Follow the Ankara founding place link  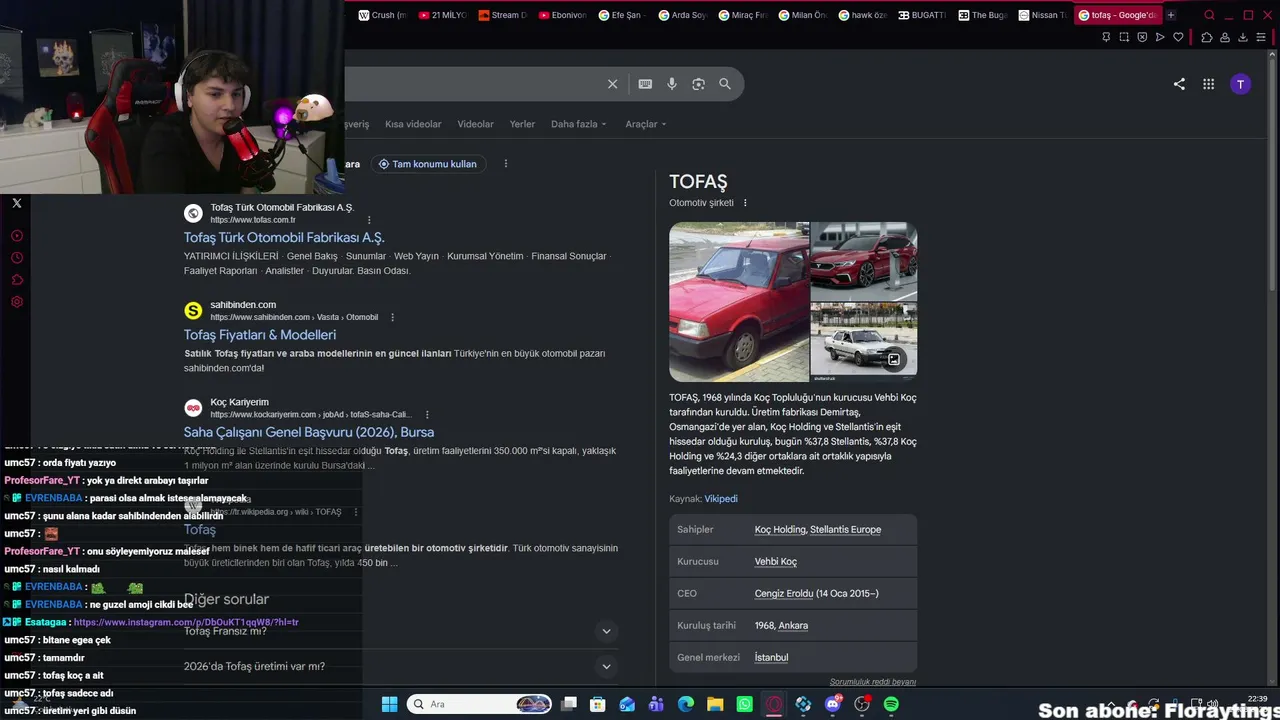tap(793, 626)
